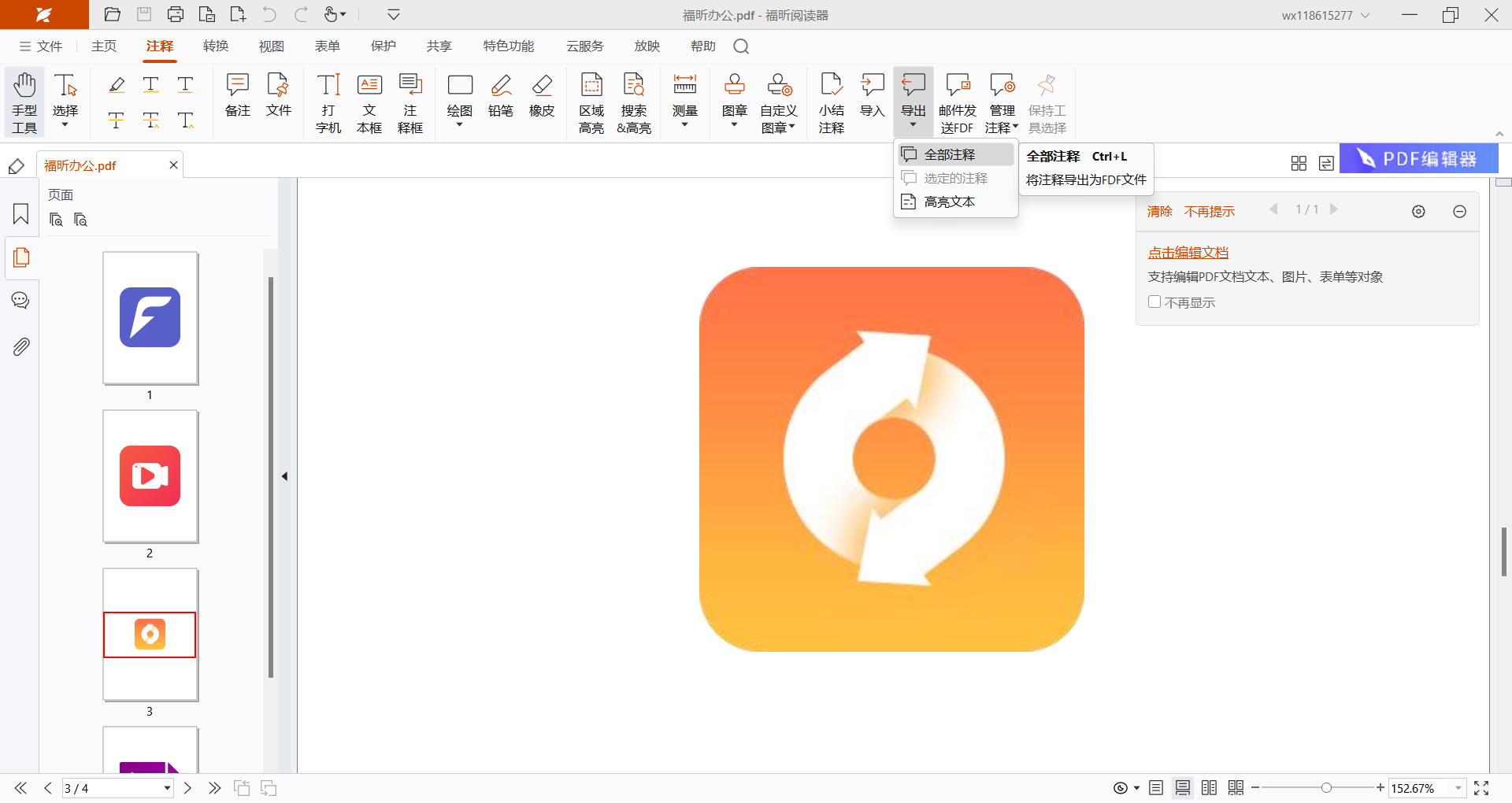Close the 福昕办公.pdf document tab
1512x803 pixels.
coord(174,165)
